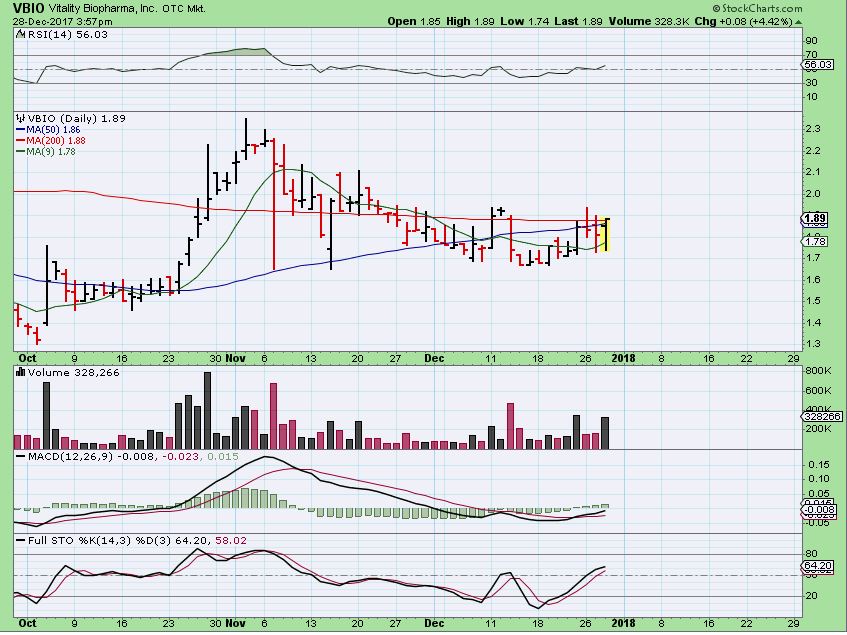
Task: Click the 64.20 tag on stochastic axis
Action: (817, 566)
